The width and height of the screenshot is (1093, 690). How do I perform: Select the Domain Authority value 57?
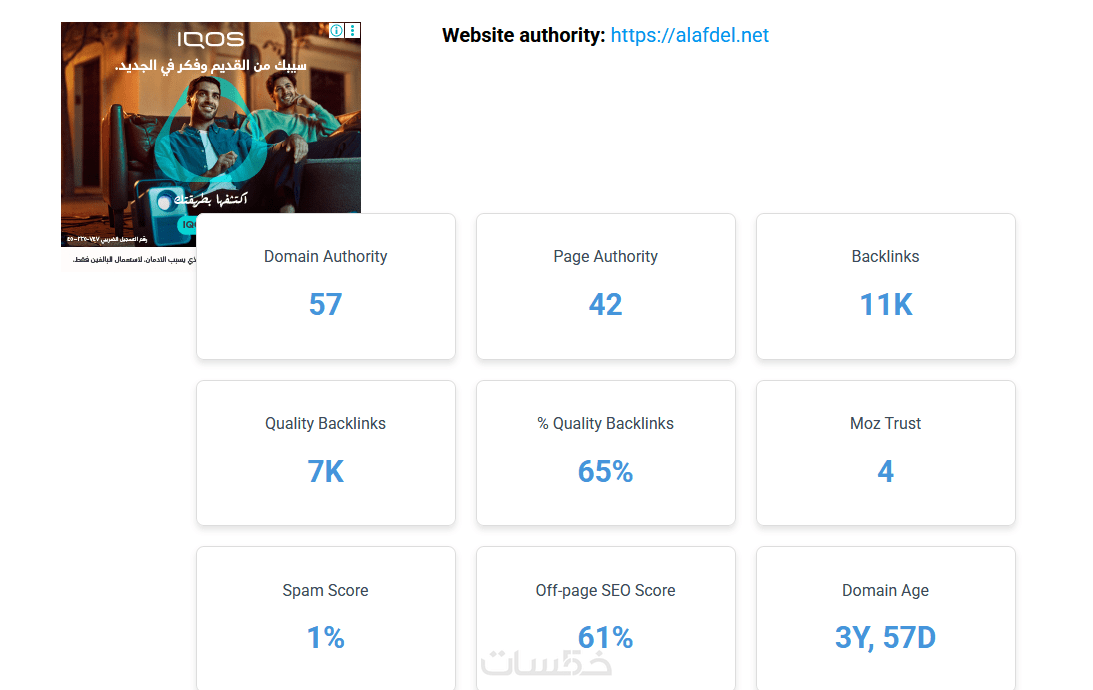click(326, 305)
